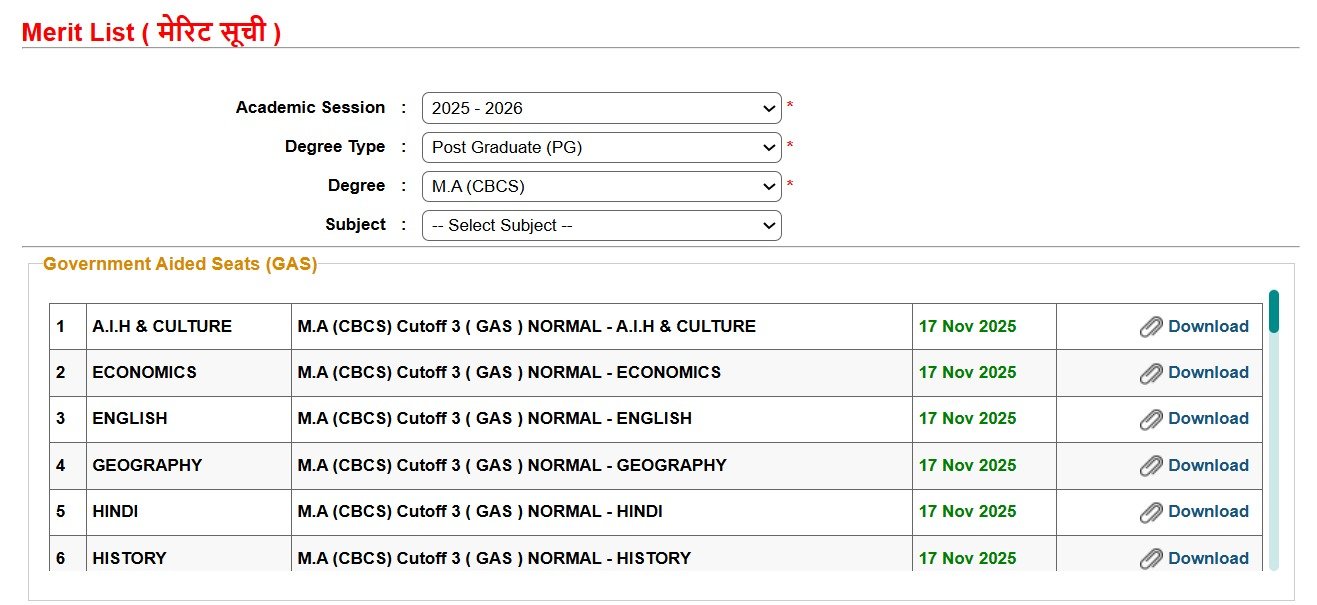This screenshot has height=605, width=1317.
Task: Click paperclip icon in HISTORY row
Action: pos(1151,558)
